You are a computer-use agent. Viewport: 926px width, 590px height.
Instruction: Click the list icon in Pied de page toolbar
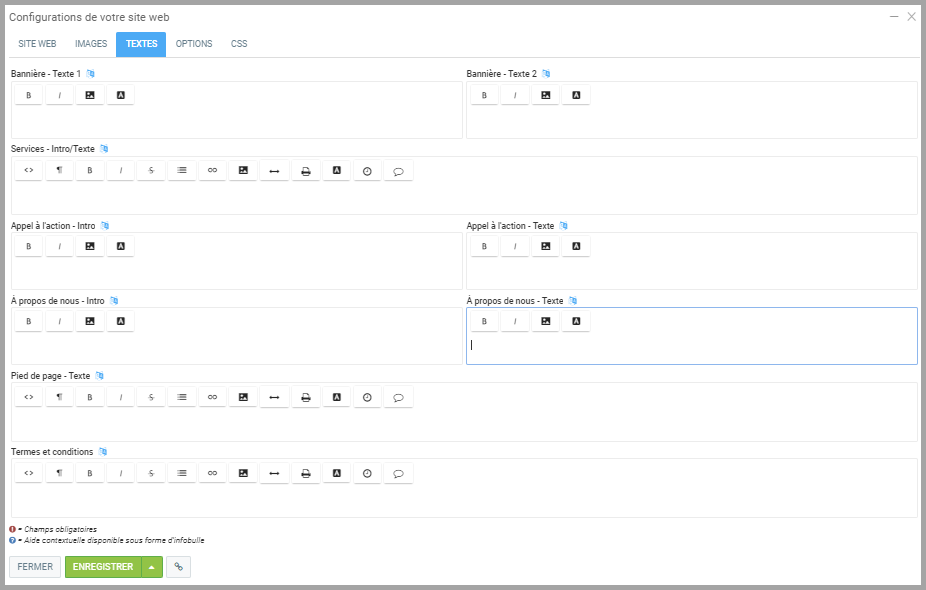(x=182, y=397)
